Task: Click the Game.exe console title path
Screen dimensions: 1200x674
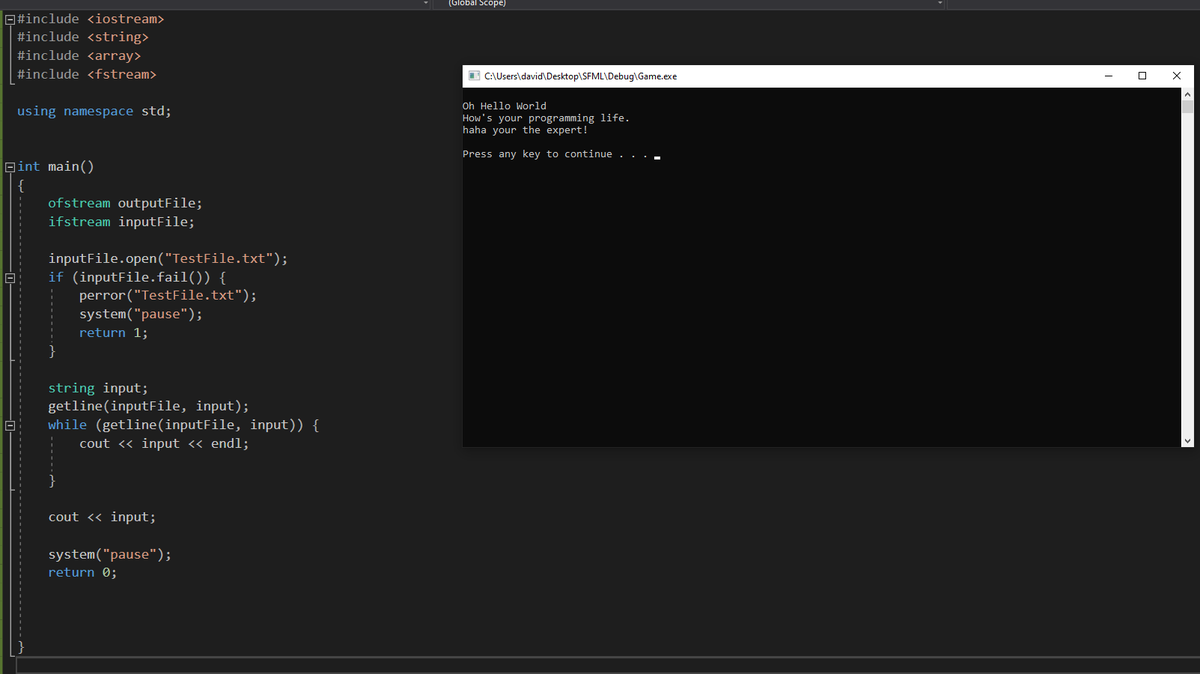Action: click(x=580, y=76)
